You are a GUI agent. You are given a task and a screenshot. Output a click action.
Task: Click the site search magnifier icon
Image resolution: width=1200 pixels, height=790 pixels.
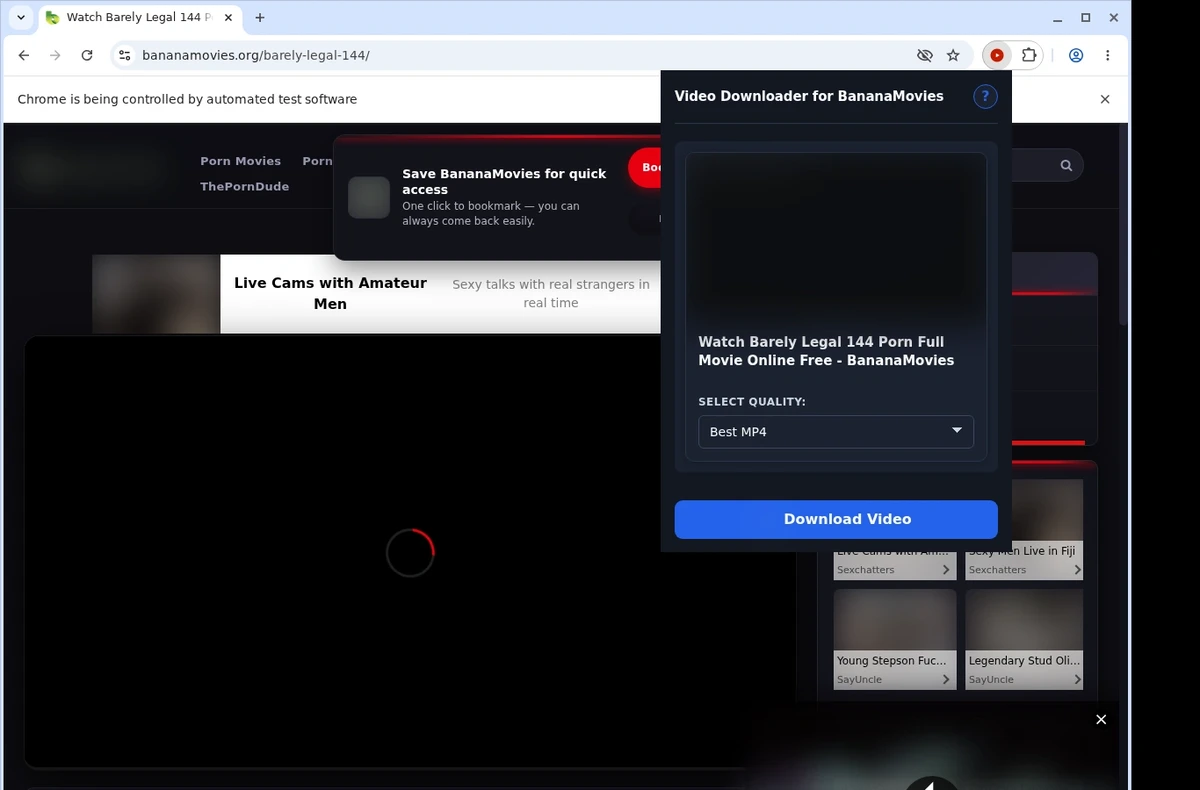(1066, 165)
